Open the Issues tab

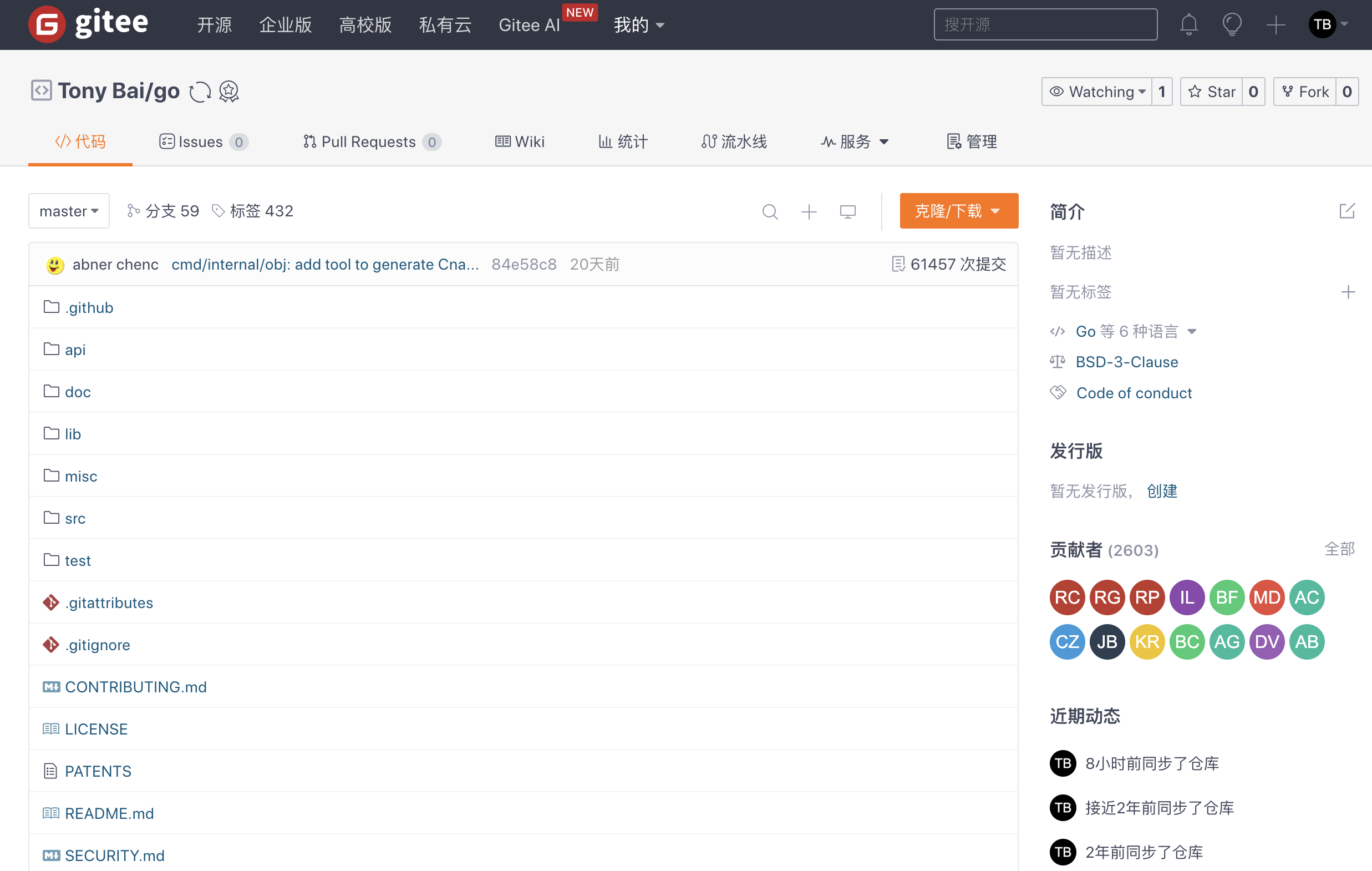204,141
